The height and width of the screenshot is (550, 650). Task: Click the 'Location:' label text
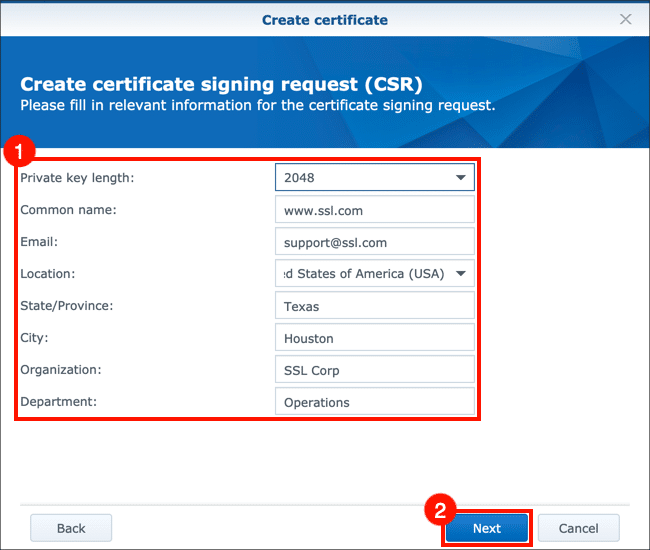[x=47, y=274]
